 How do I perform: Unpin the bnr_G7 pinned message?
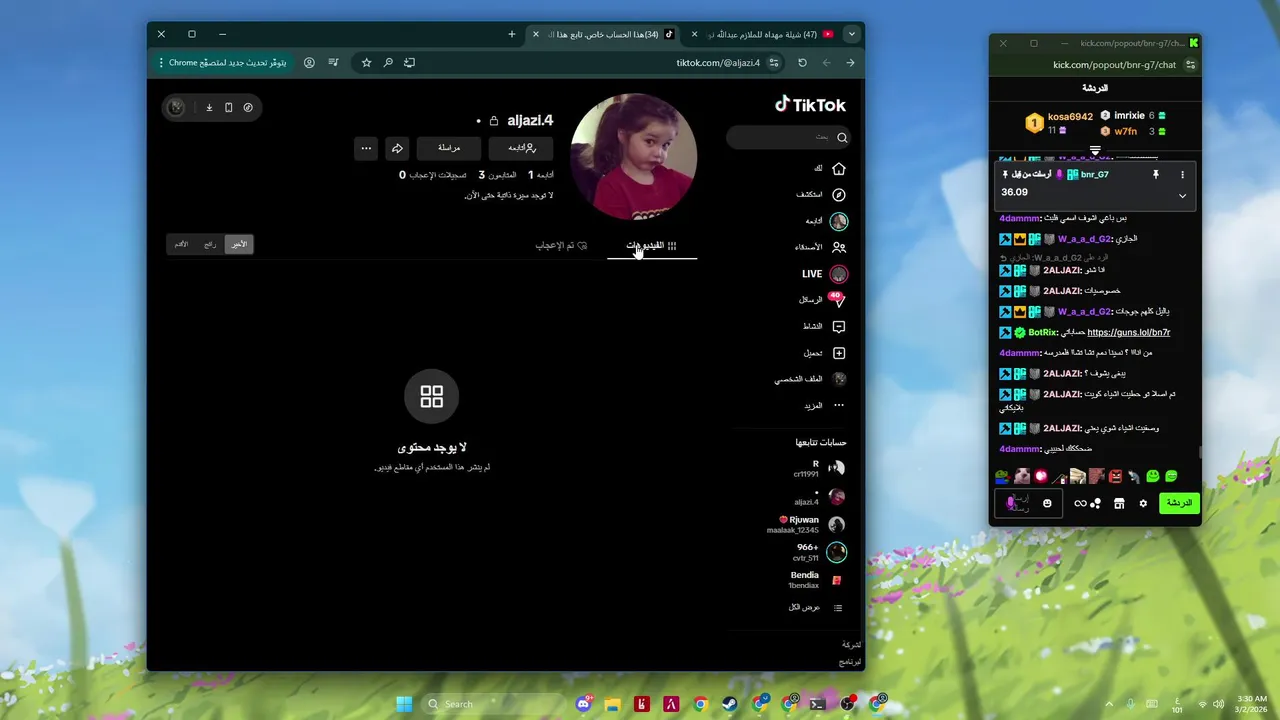tap(1156, 174)
